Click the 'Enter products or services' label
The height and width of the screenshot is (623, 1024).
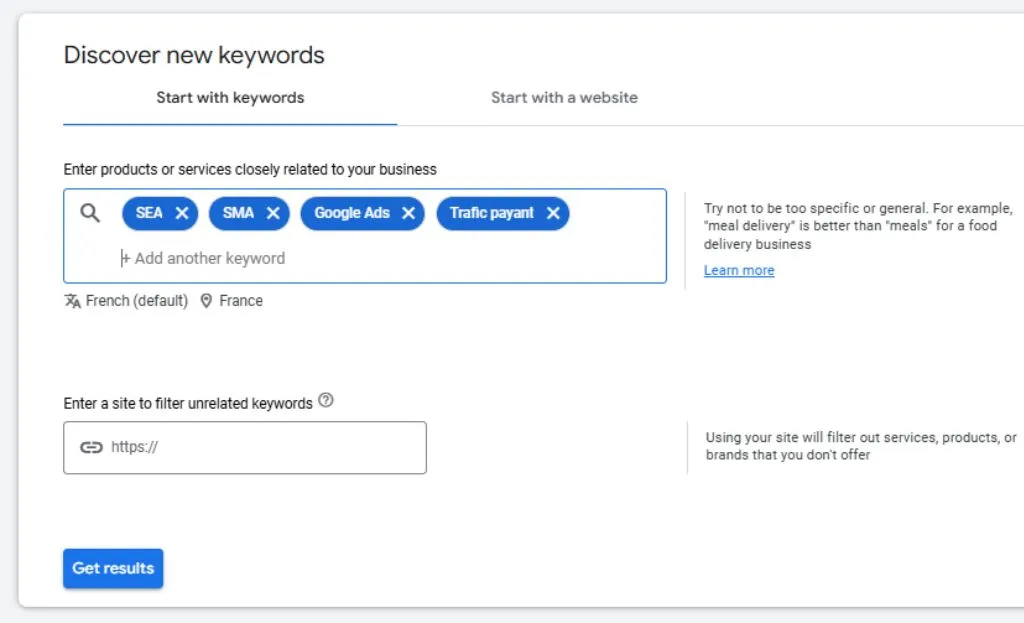(250, 170)
